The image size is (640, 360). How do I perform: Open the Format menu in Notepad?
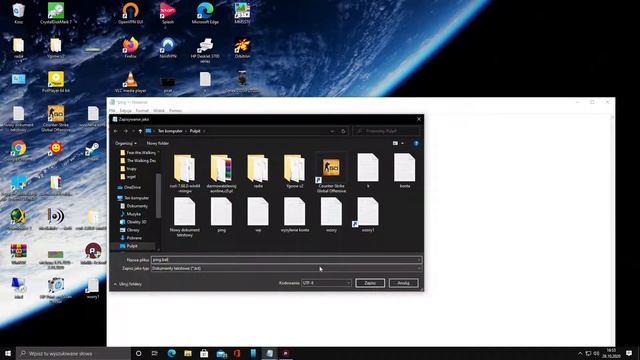142,111
